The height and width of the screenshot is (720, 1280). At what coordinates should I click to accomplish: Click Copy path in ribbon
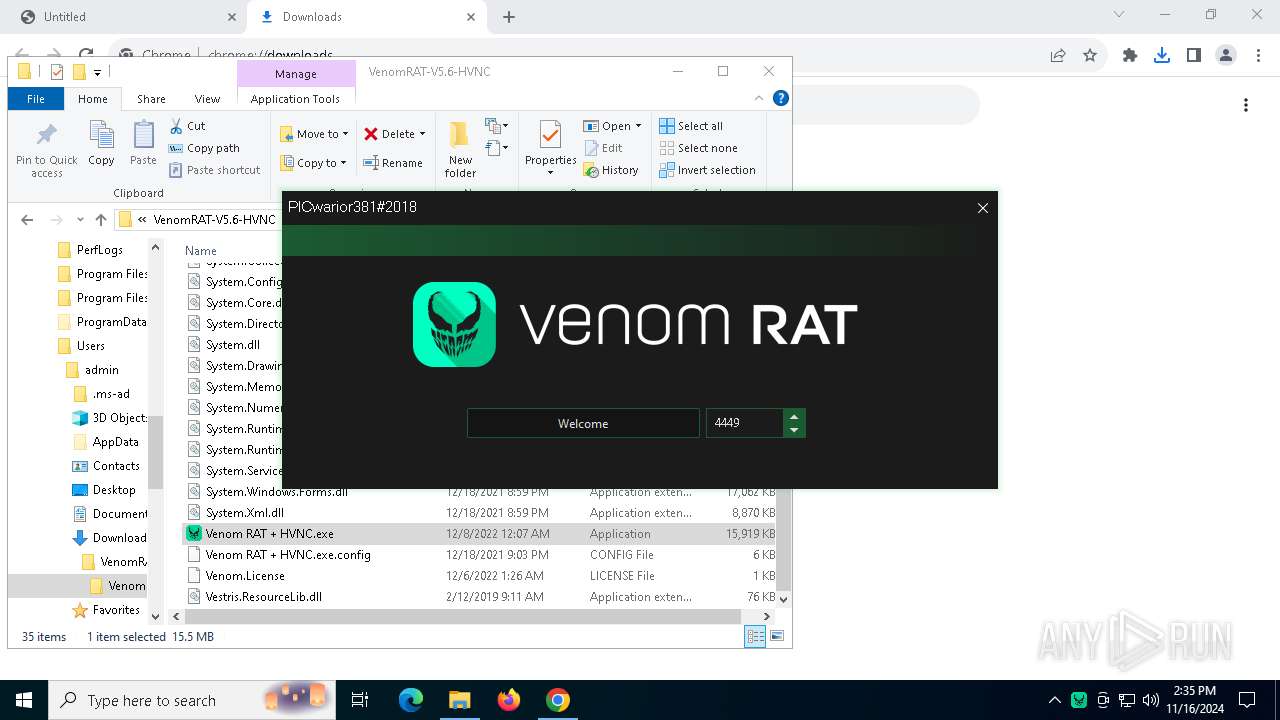(x=205, y=148)
